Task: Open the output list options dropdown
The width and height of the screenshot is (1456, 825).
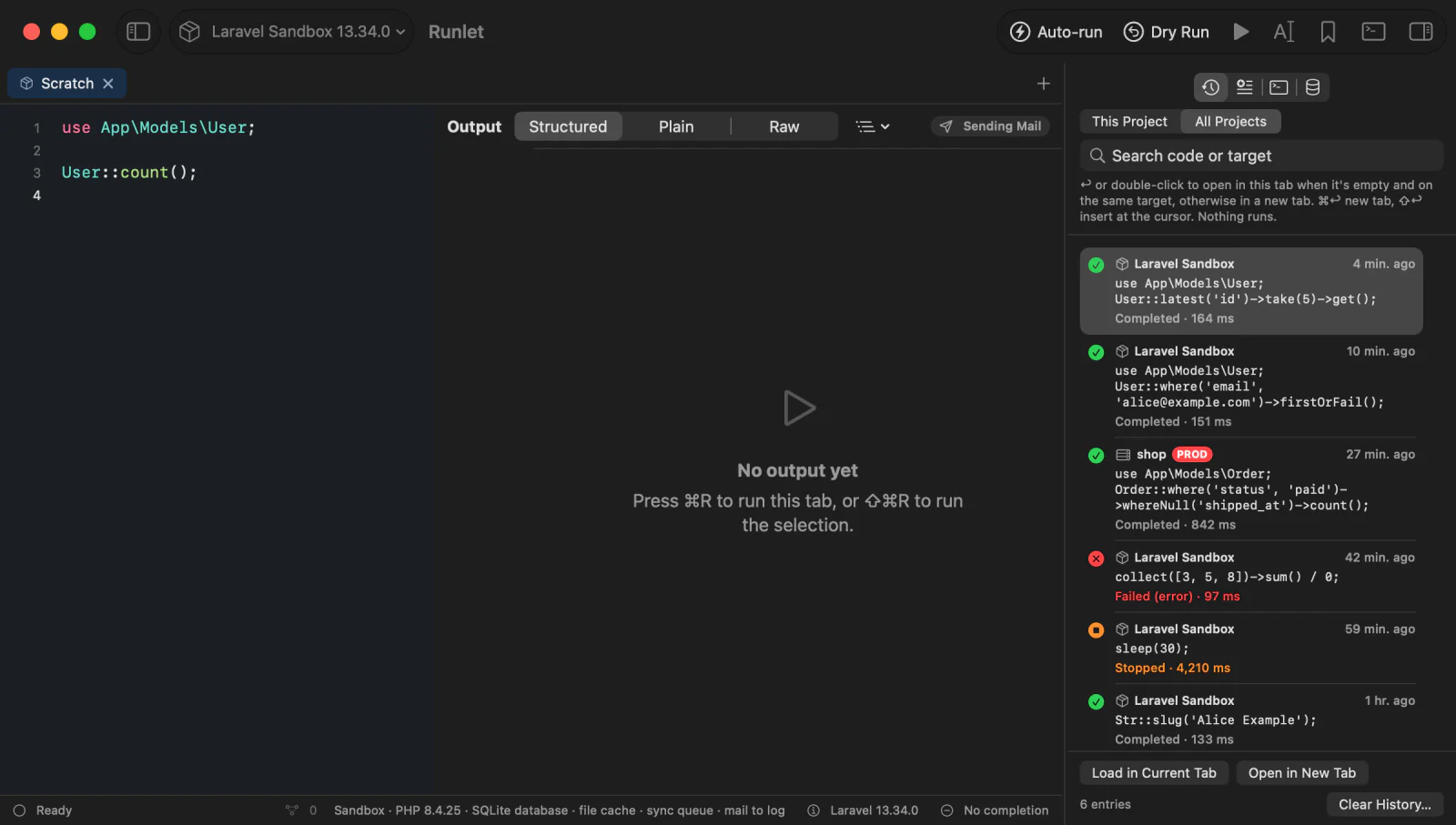Action: click(873, 126)
